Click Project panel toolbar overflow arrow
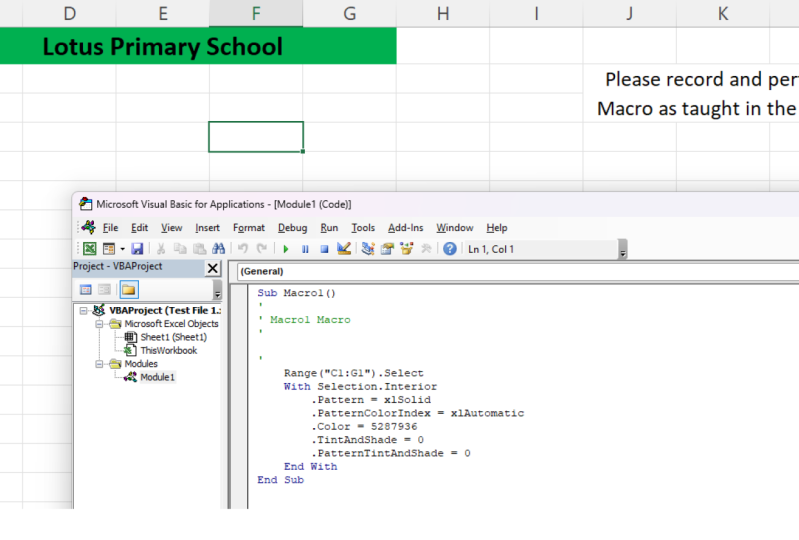 click(217, 290)
